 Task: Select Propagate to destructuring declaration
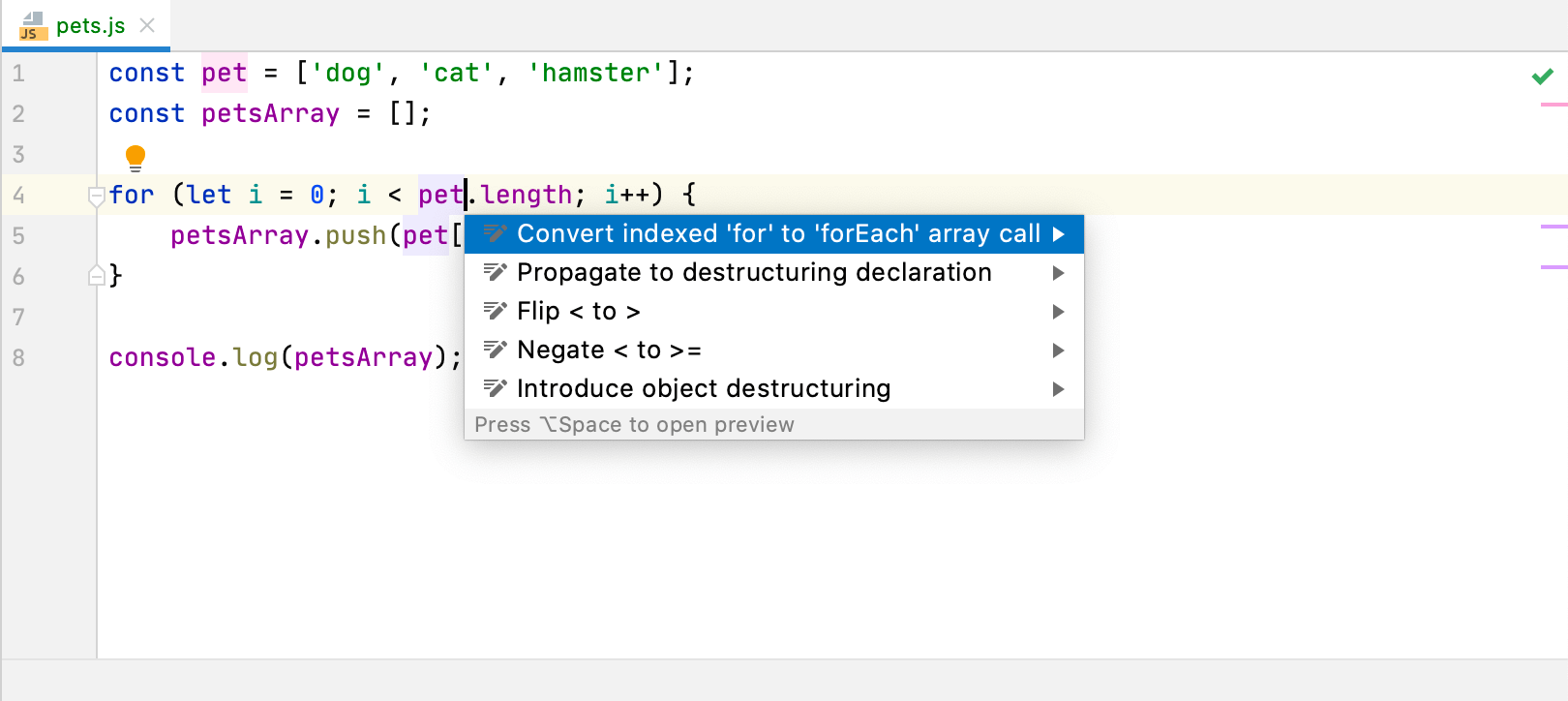click(x=754, y=273)
